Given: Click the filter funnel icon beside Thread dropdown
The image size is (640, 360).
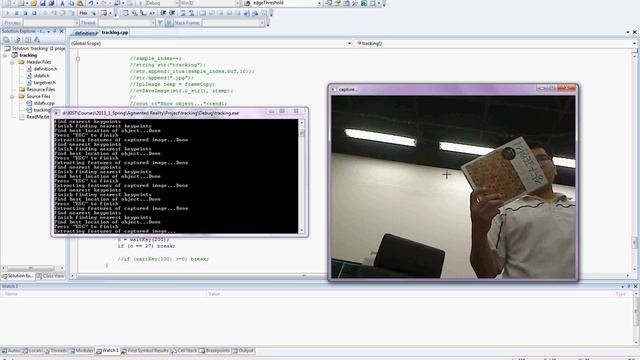Looking at the screenshot, I should (x=160, y=23).
